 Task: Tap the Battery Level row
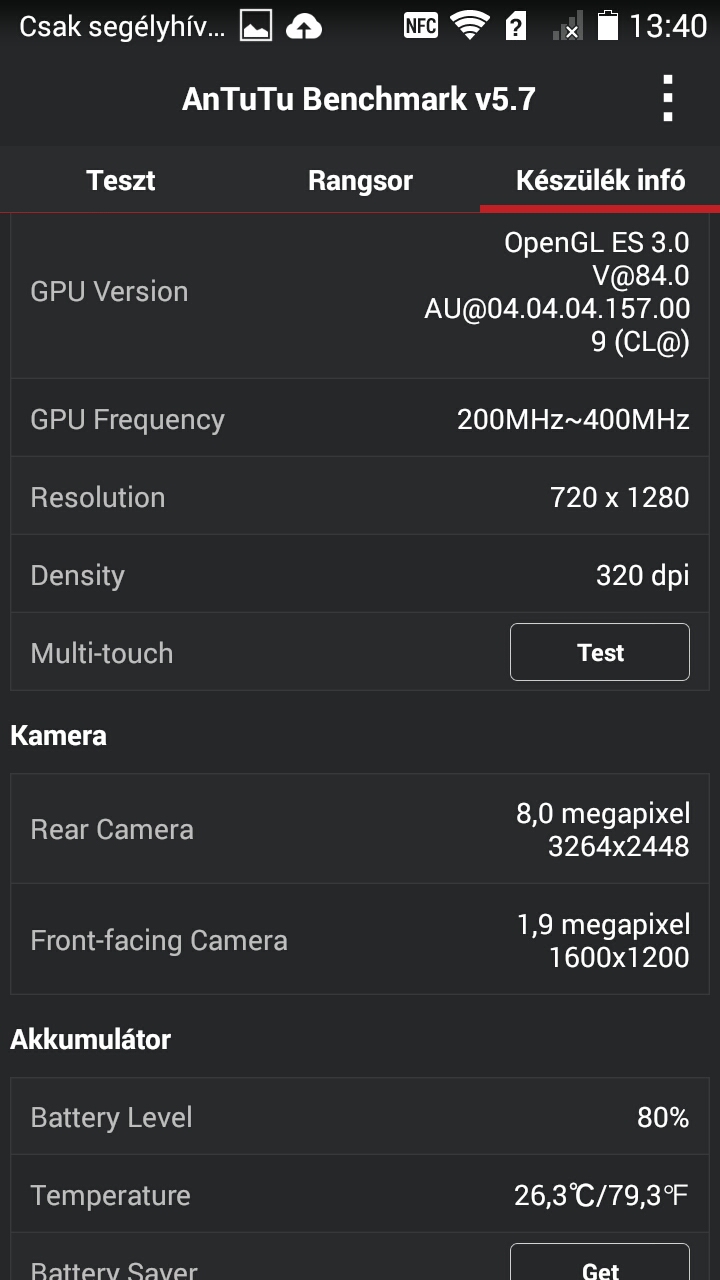click(360, 1117)
